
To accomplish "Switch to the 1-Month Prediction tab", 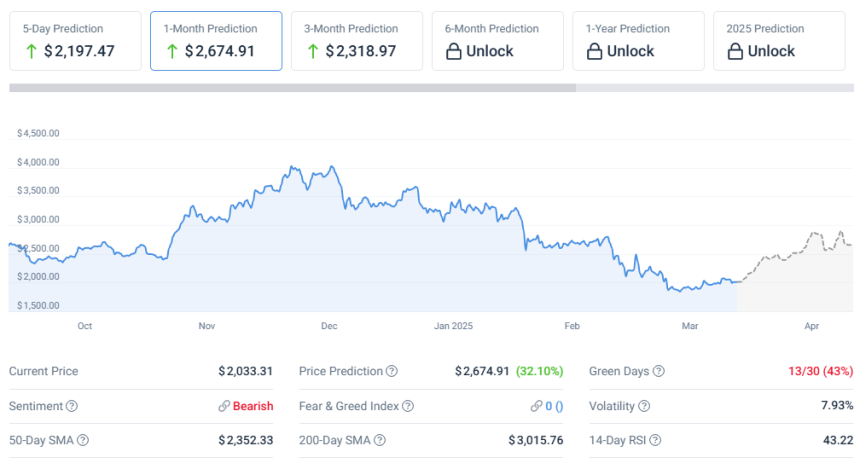I will tap(216, 41).
